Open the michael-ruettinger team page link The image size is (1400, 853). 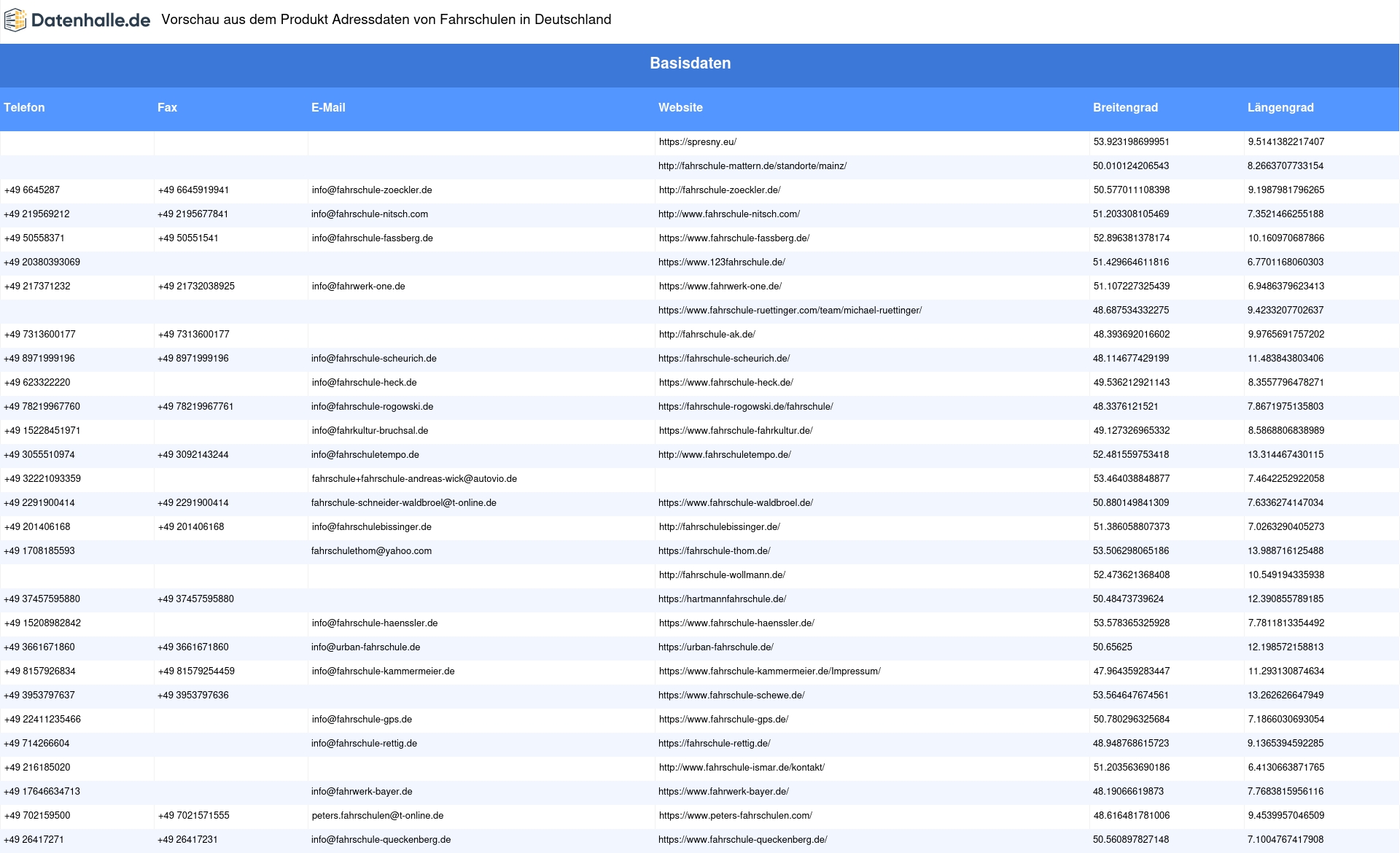pos(790,311)
